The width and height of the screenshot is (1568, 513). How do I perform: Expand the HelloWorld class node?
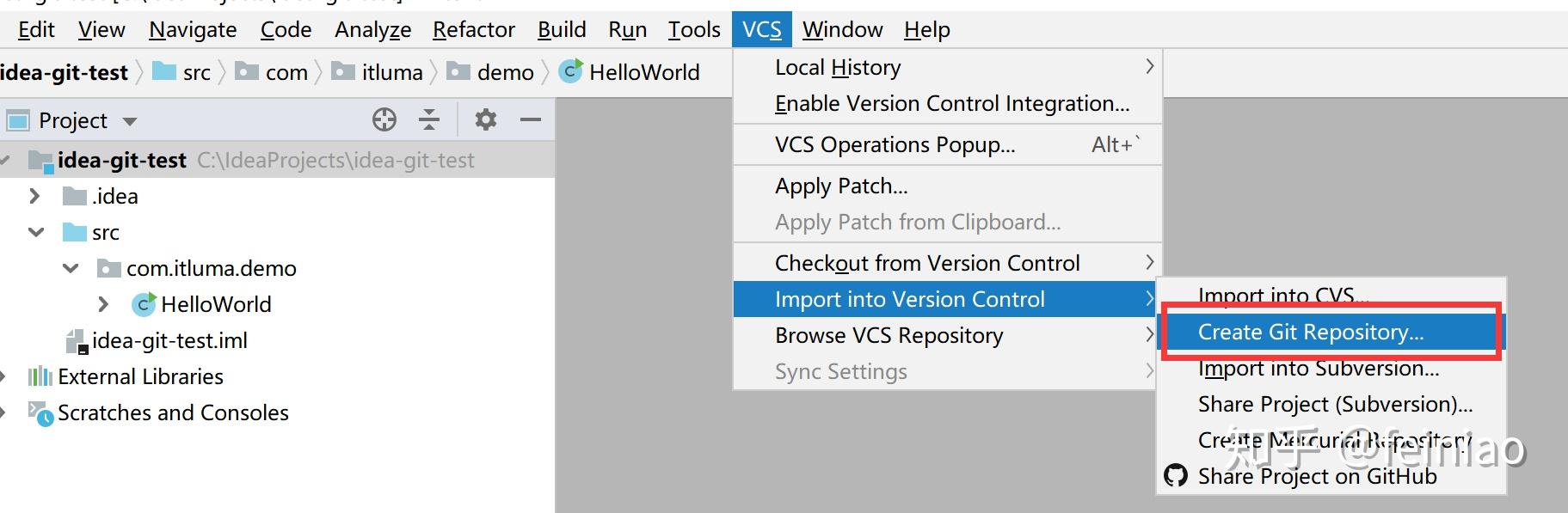tap(103, 304)
